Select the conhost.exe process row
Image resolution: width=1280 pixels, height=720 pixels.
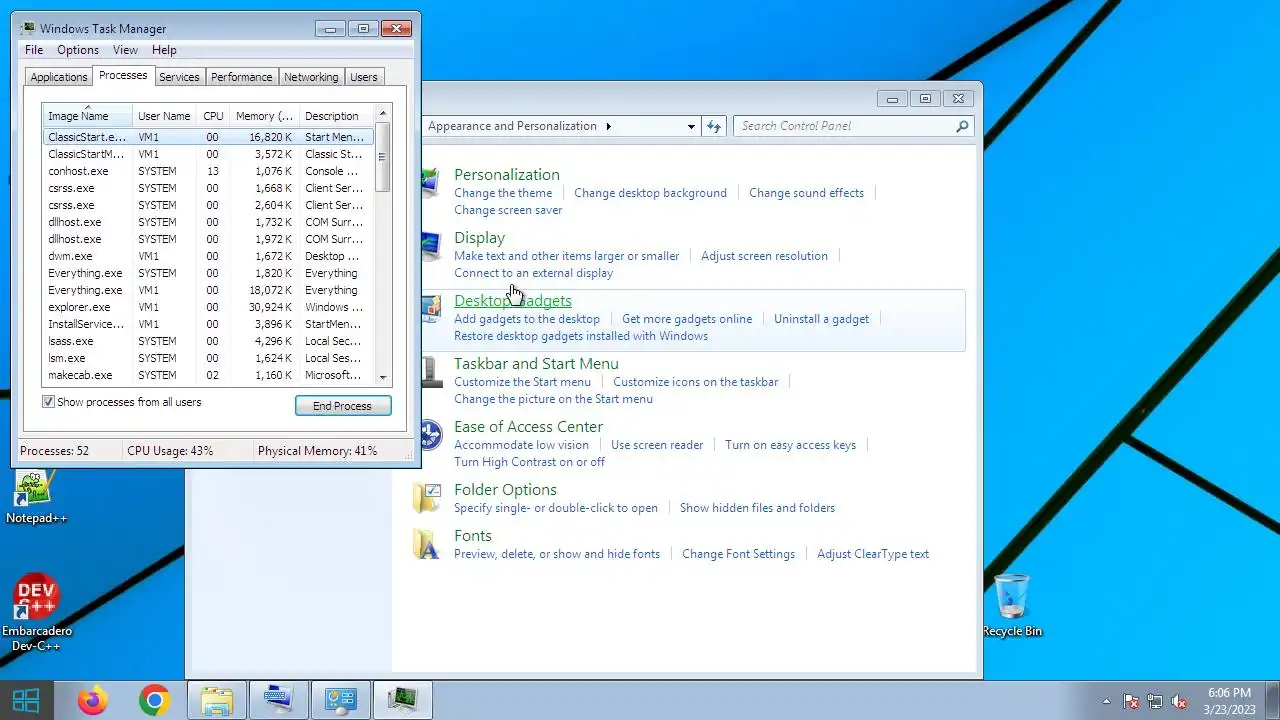point(208,171)
